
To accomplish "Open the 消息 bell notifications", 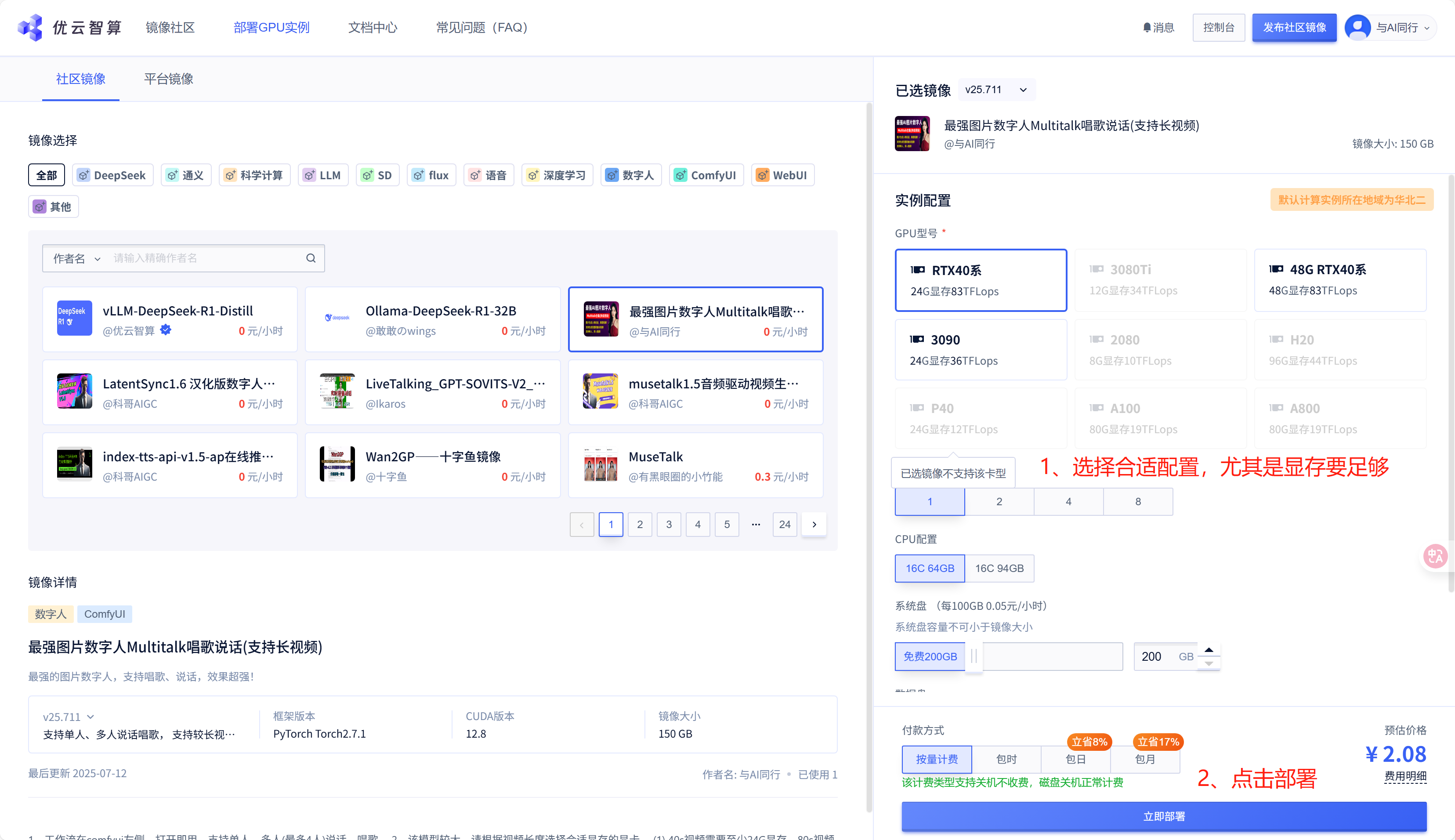I will (x=1158, y=27).
